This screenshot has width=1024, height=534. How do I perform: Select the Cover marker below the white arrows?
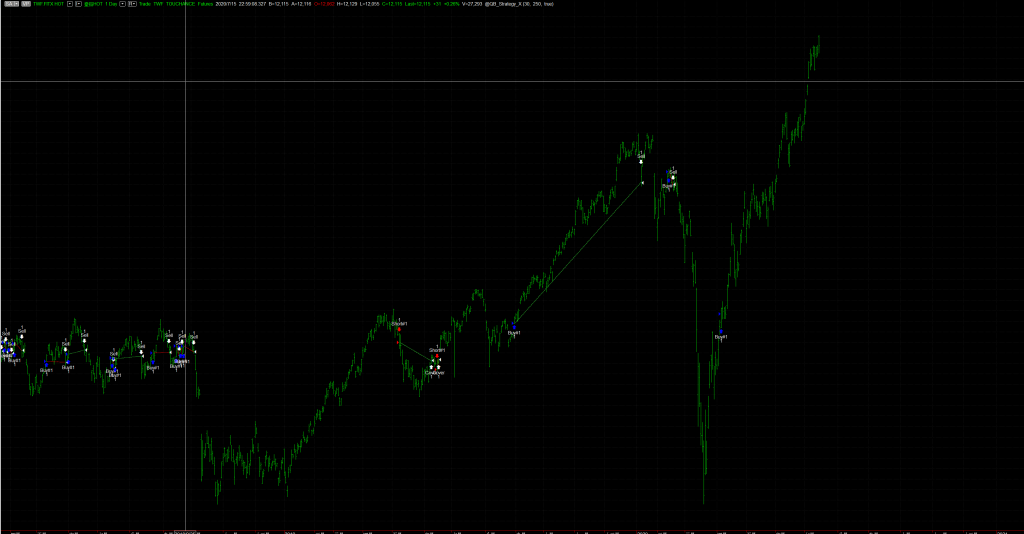[x=435, y=372]
